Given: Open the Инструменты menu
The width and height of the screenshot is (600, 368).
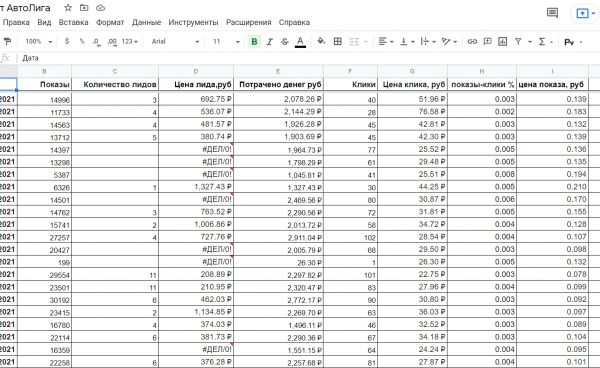Looking at the screenshot, I should click(193, 22).
